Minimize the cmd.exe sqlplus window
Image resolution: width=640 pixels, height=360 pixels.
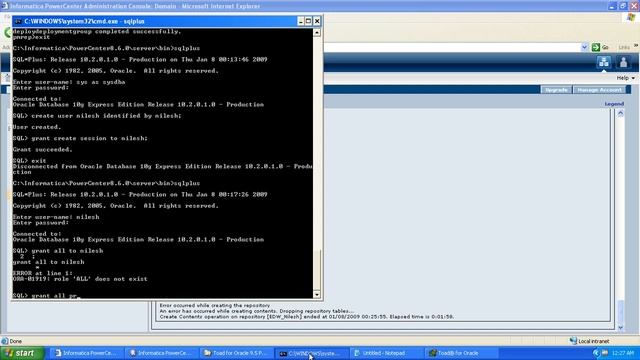301,21
